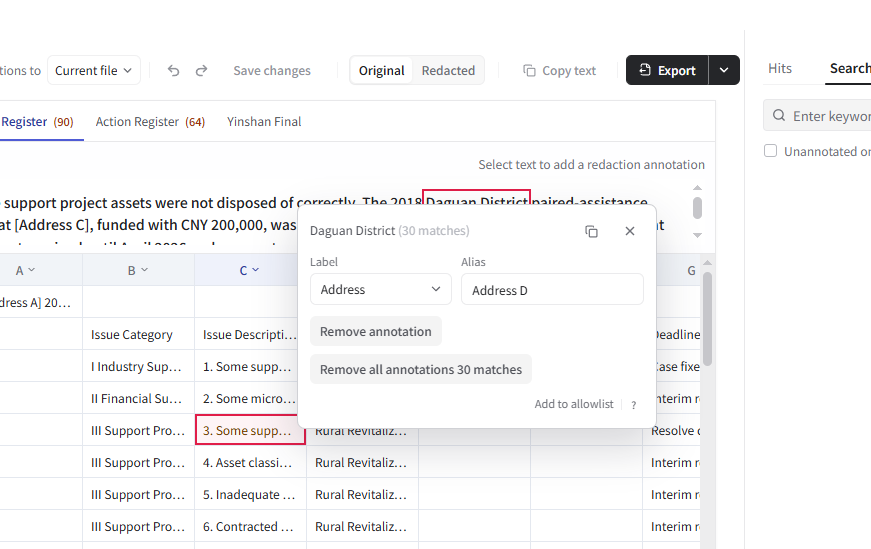Viewport: 871px width, 549px height.
Task: Open the Yinshan Final tab
Action: pyautogui.click(x=264, y=122)
